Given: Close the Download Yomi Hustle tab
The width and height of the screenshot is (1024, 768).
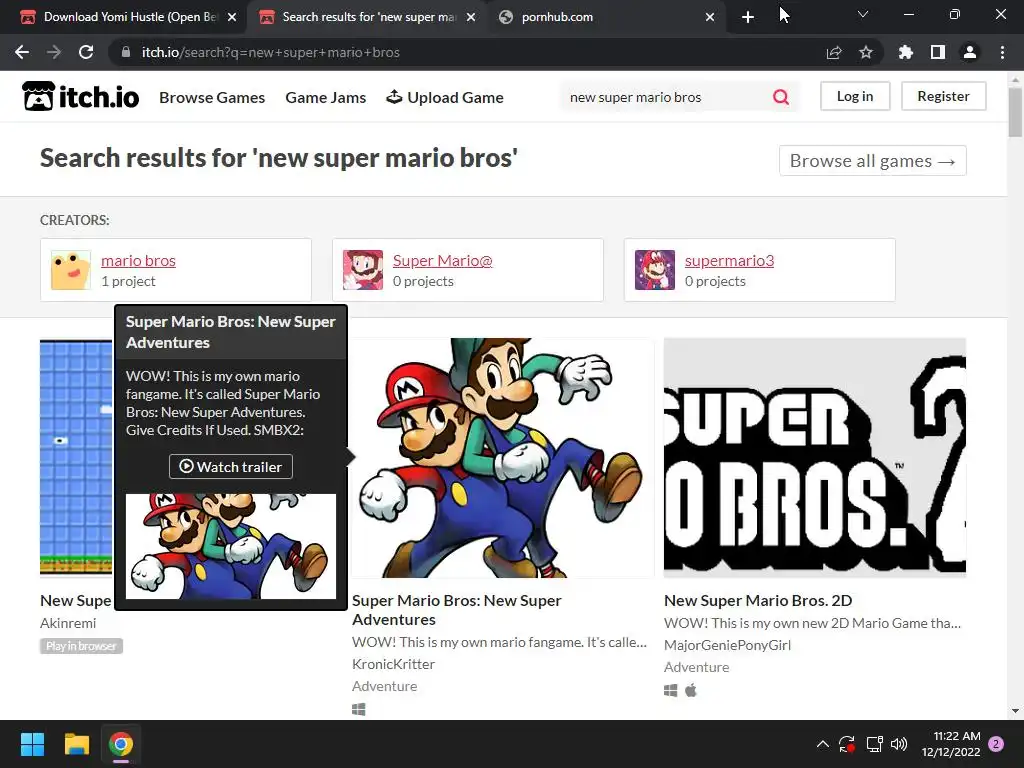Looking at the screenshot, I should [232, 17].
